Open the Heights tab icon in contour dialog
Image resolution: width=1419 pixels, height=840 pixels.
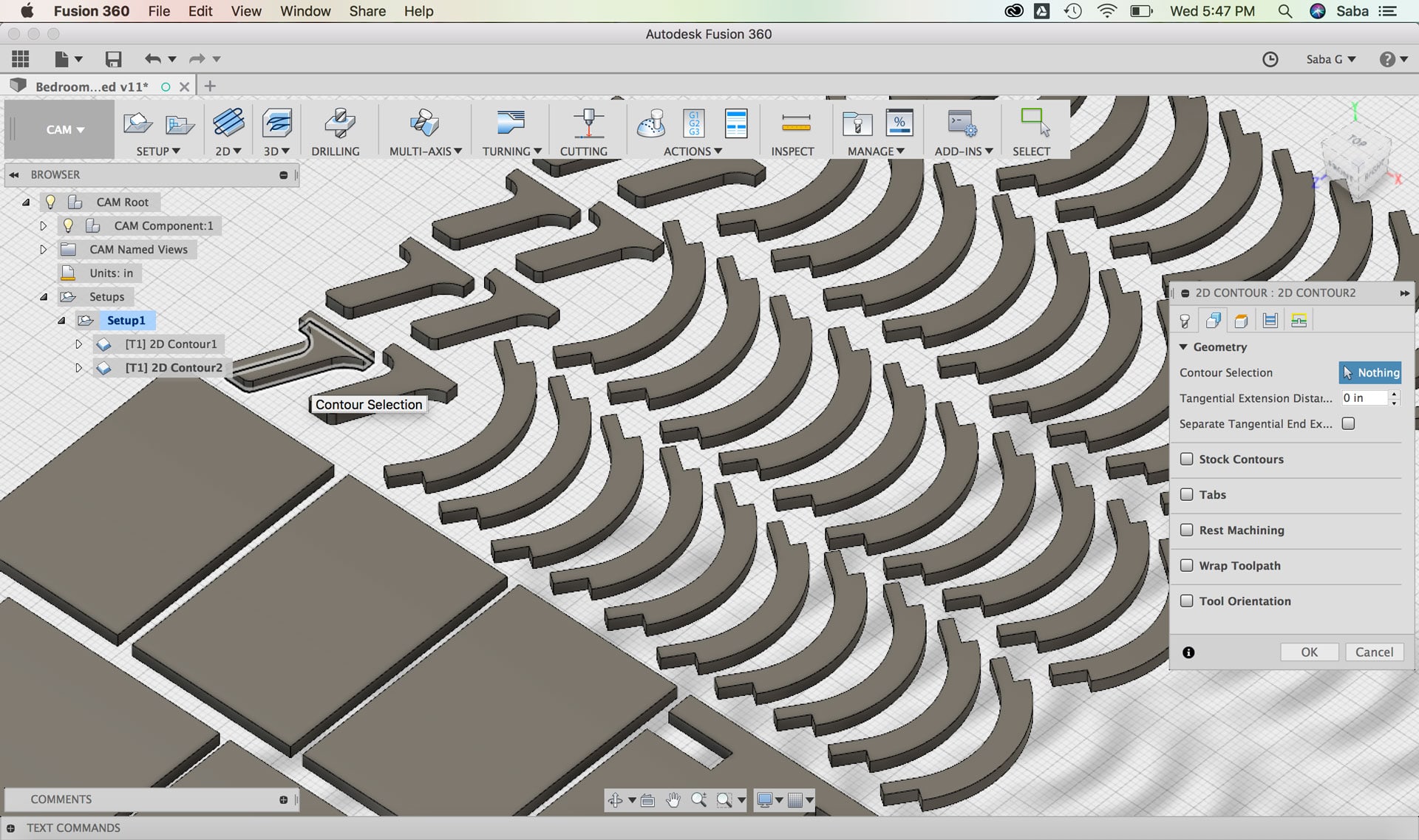click(1242, 321)
